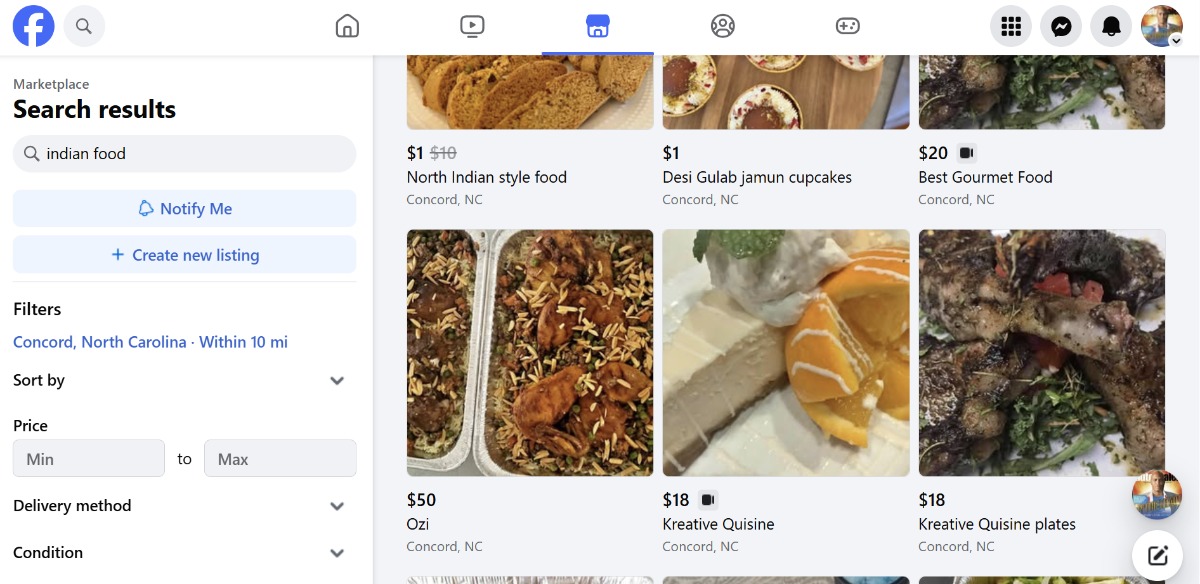Open the Messenger chat icon
This screenshot has width=1200, height=584.
(x=1061, y=27)
